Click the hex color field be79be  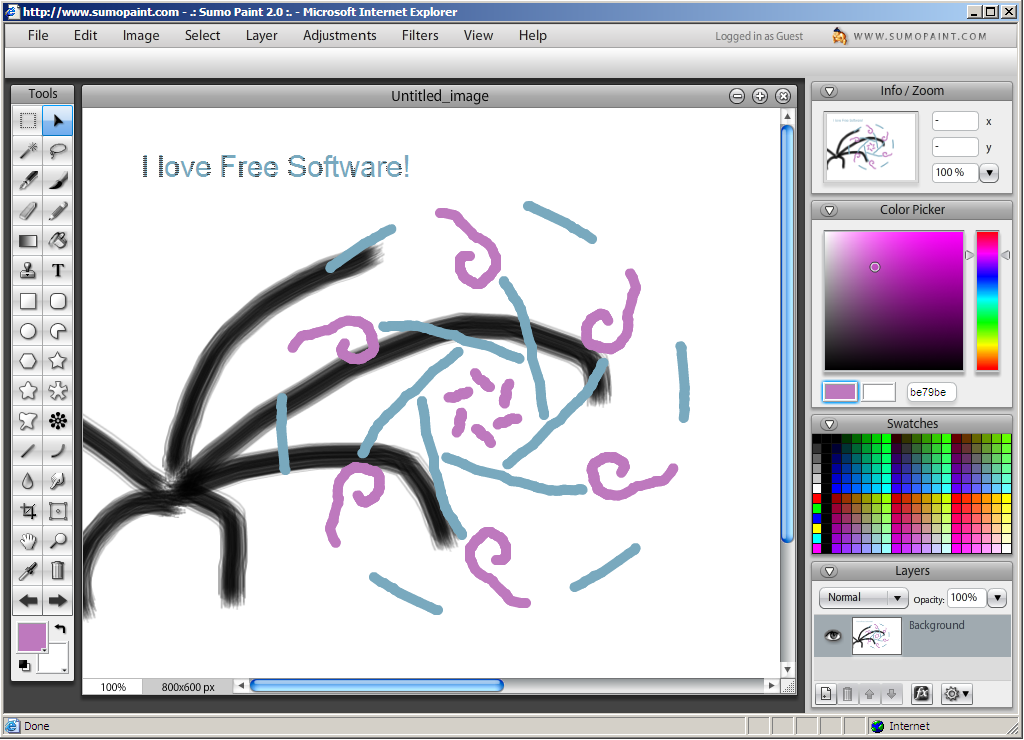coord(931,392)
